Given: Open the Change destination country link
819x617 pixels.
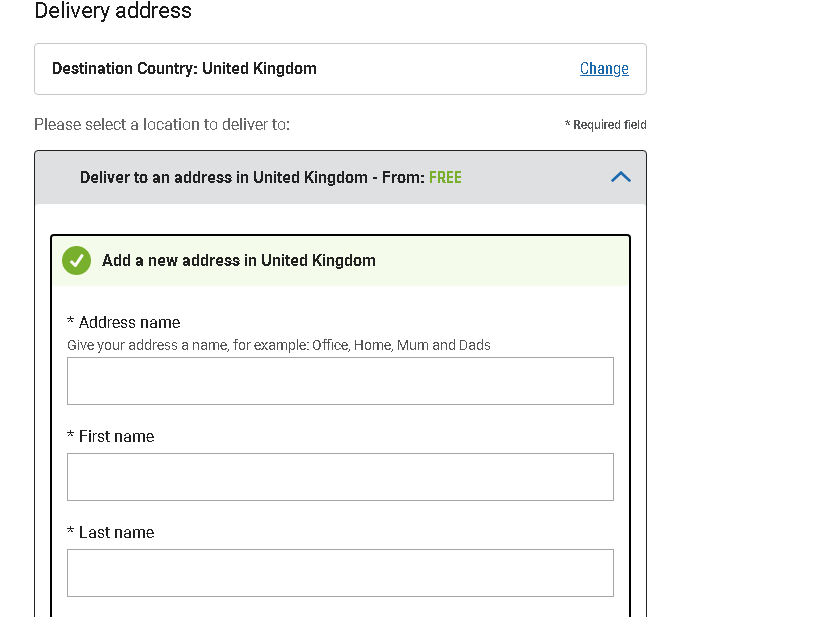Looking at the screenshot, I should [604, 68].
